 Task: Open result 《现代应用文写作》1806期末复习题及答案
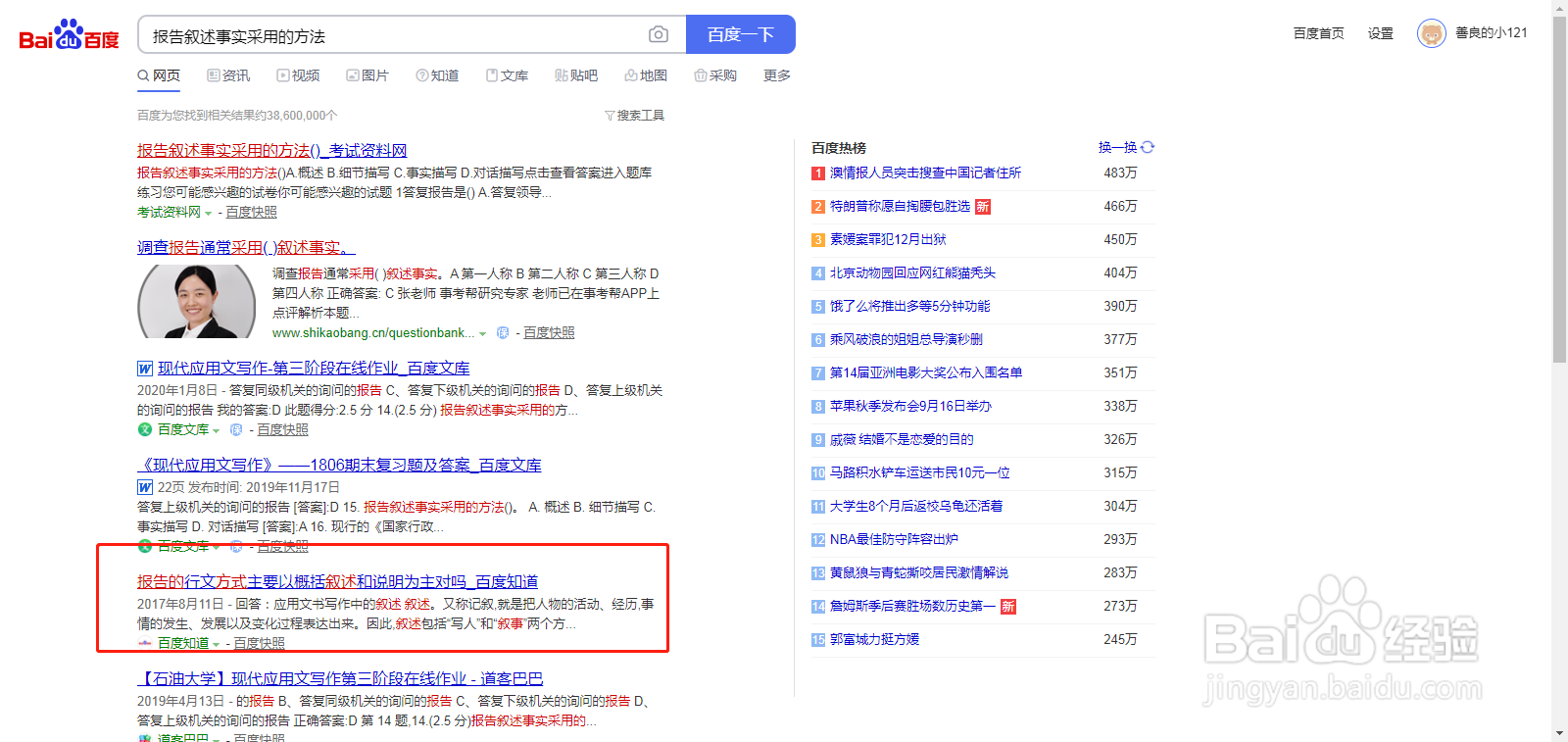click(339, 465)
